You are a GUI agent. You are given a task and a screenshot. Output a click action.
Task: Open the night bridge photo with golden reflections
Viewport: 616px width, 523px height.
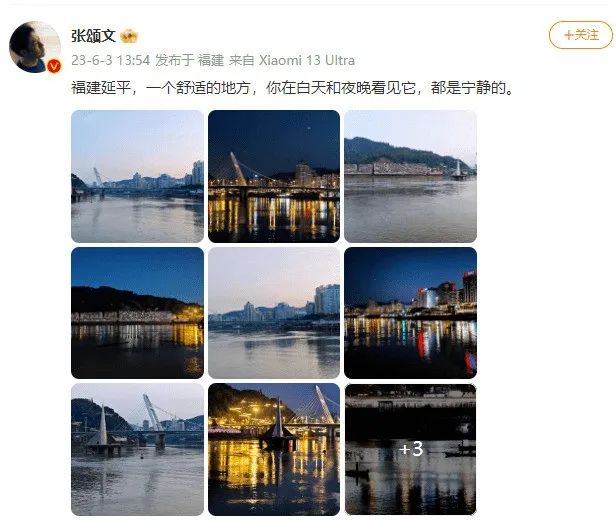tap(274, 176)
